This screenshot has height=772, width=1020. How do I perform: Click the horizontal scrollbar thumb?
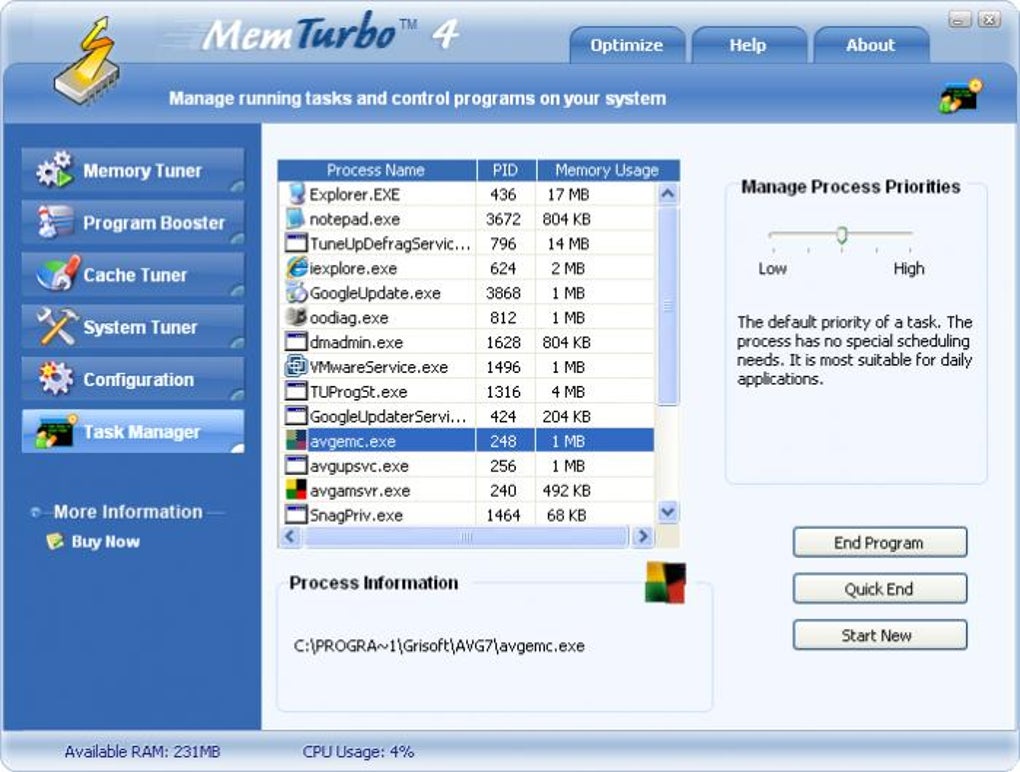pyautogui.click(x=466, y=537)
